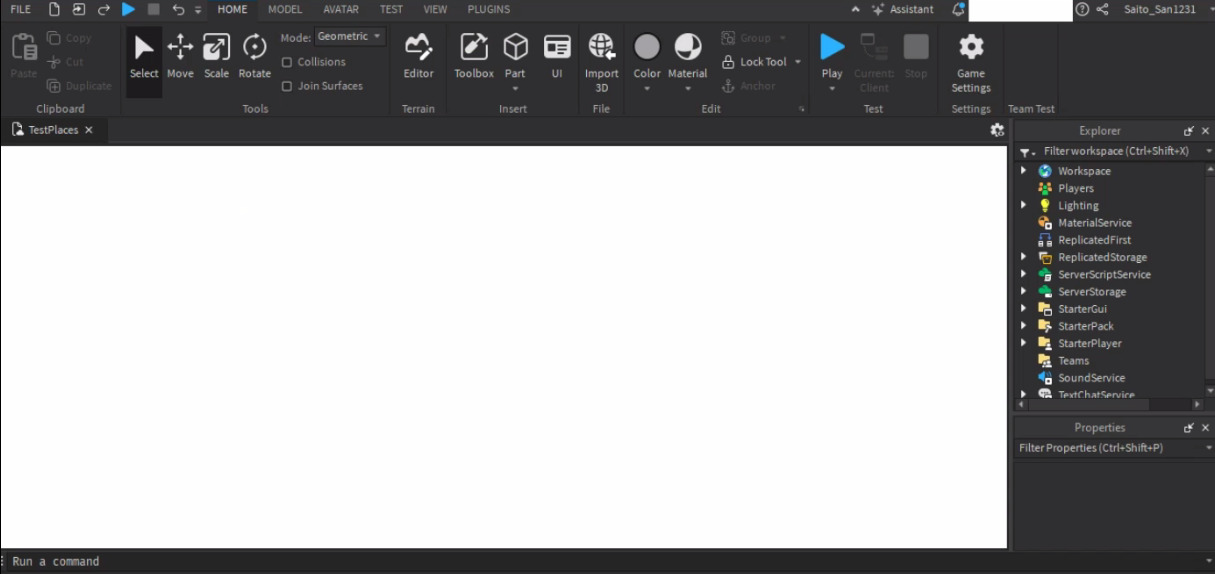Screen dimensions: 1215x574
Task: Undock the Explorer panel
Action: (1189, 131)
